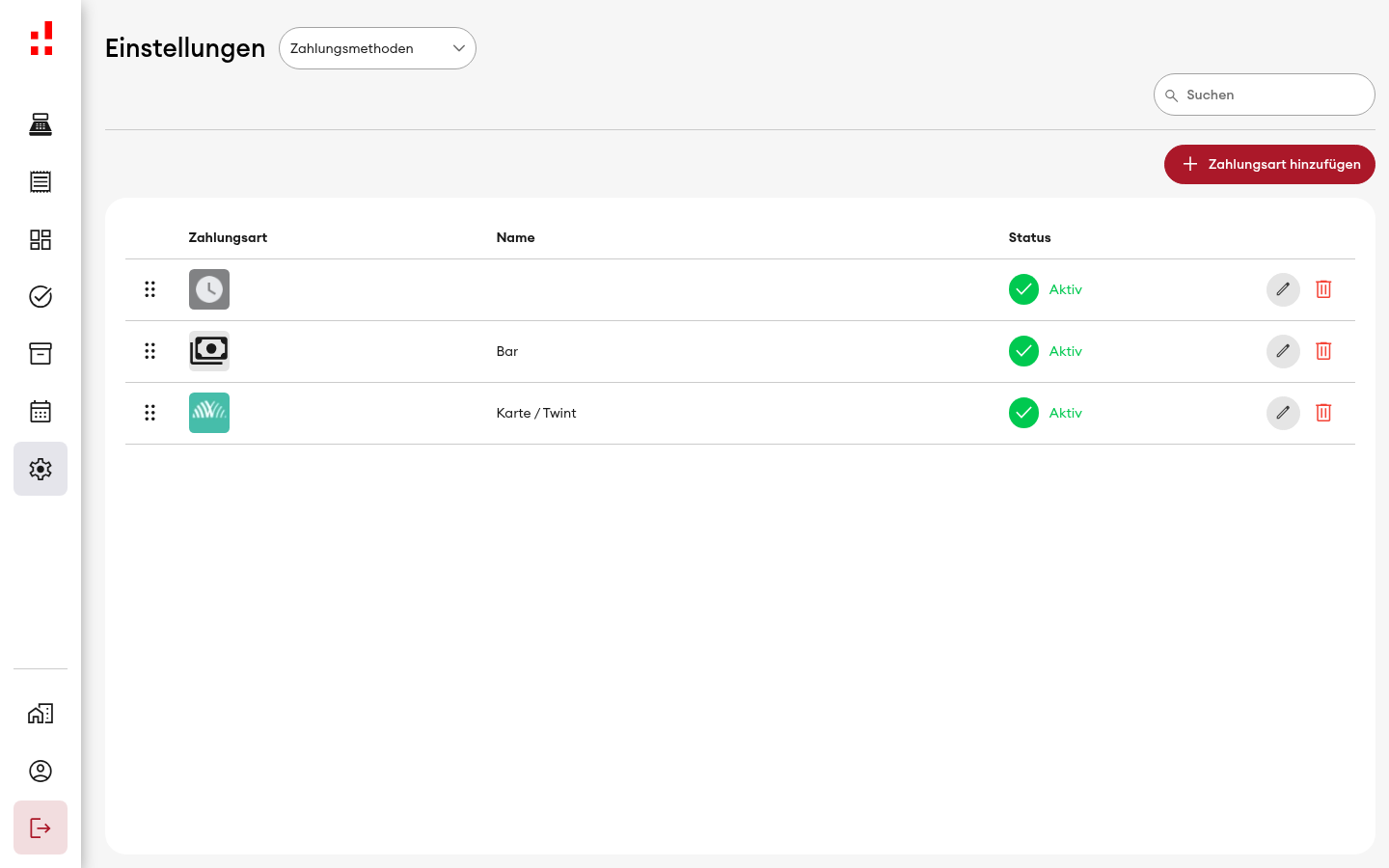
Task: Click the teal Karte / Twint payment logo
Action: tap(209, 413)
